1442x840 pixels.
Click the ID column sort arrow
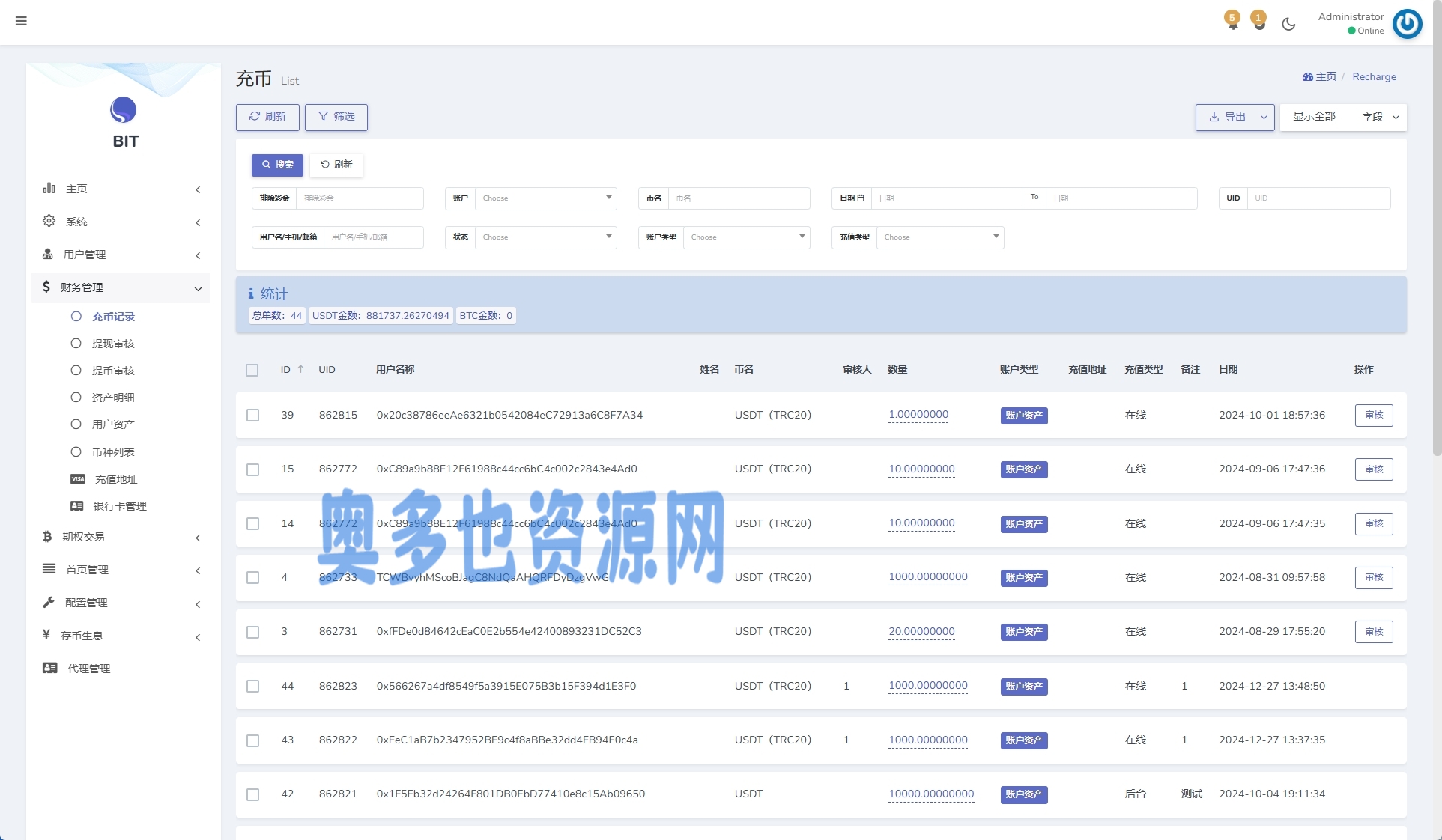301,369
